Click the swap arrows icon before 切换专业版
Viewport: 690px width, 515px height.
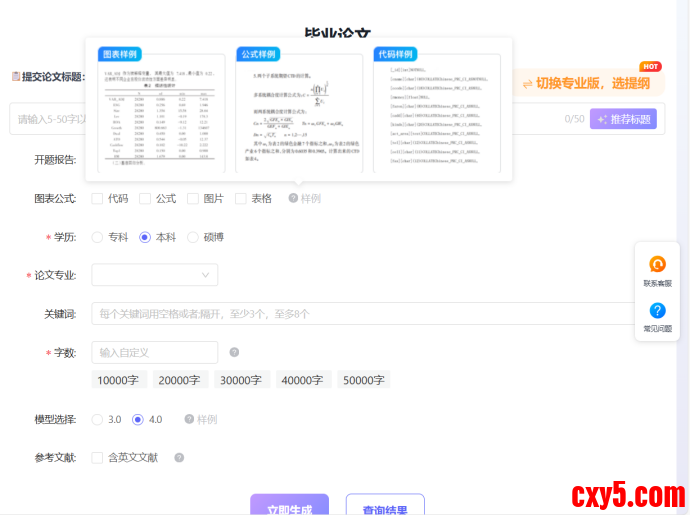pyautogui.click(x=527, y=84)
